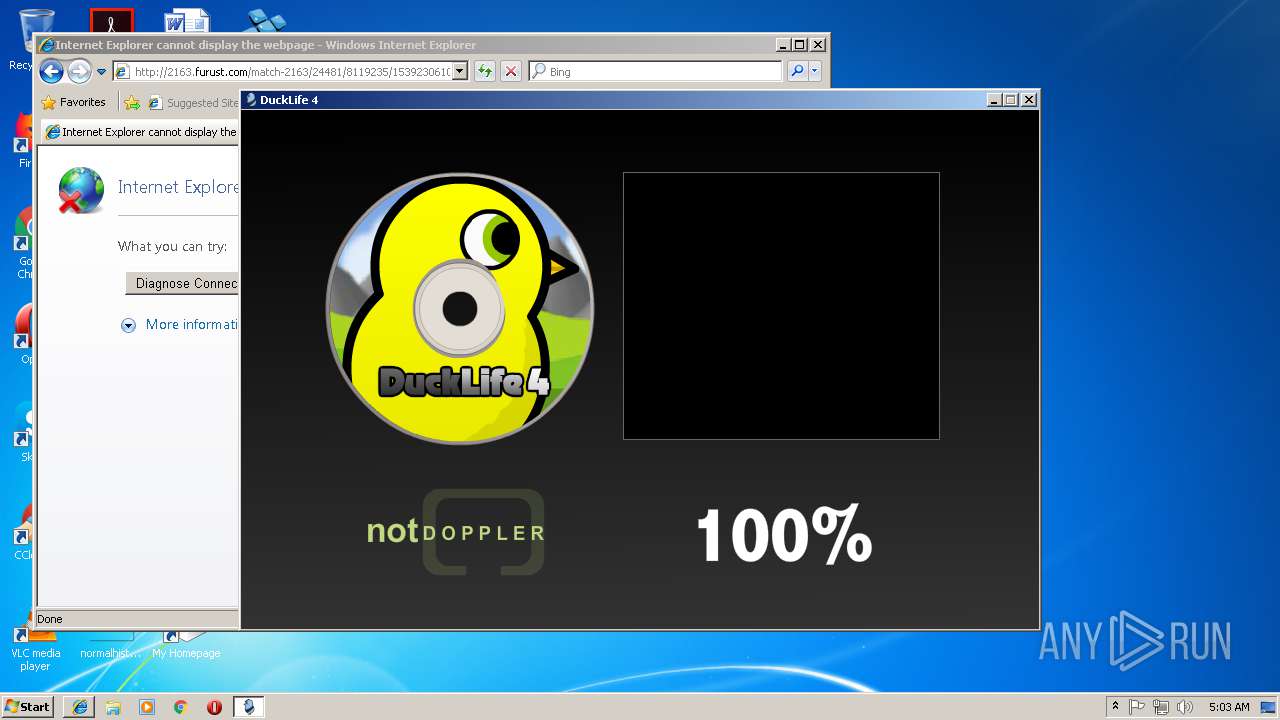
Task: Expand the address bar history dropdown
Action: coord(460,72)
